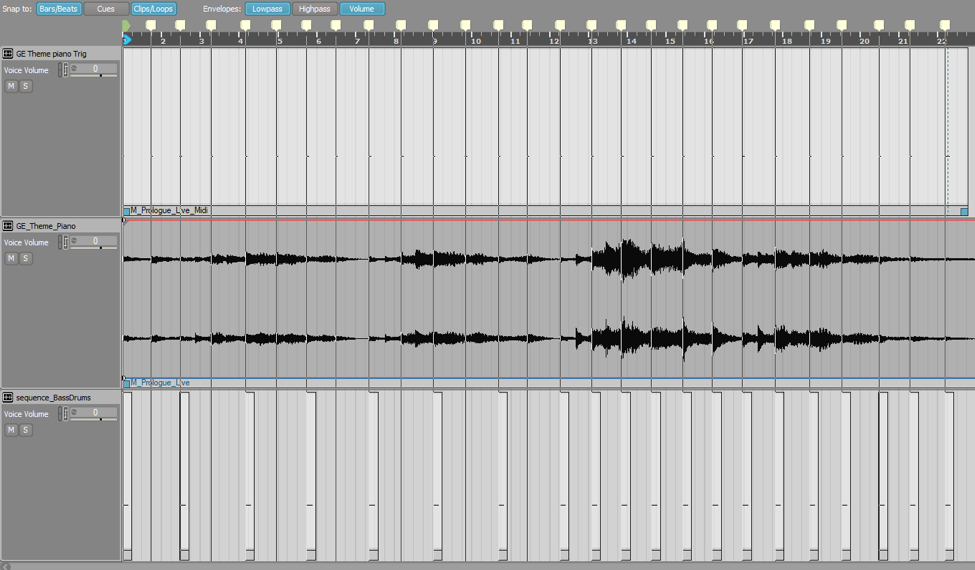975x570 pixels.
Task: Click the sequence_BassDrums track icon
Action: (8, 397)
